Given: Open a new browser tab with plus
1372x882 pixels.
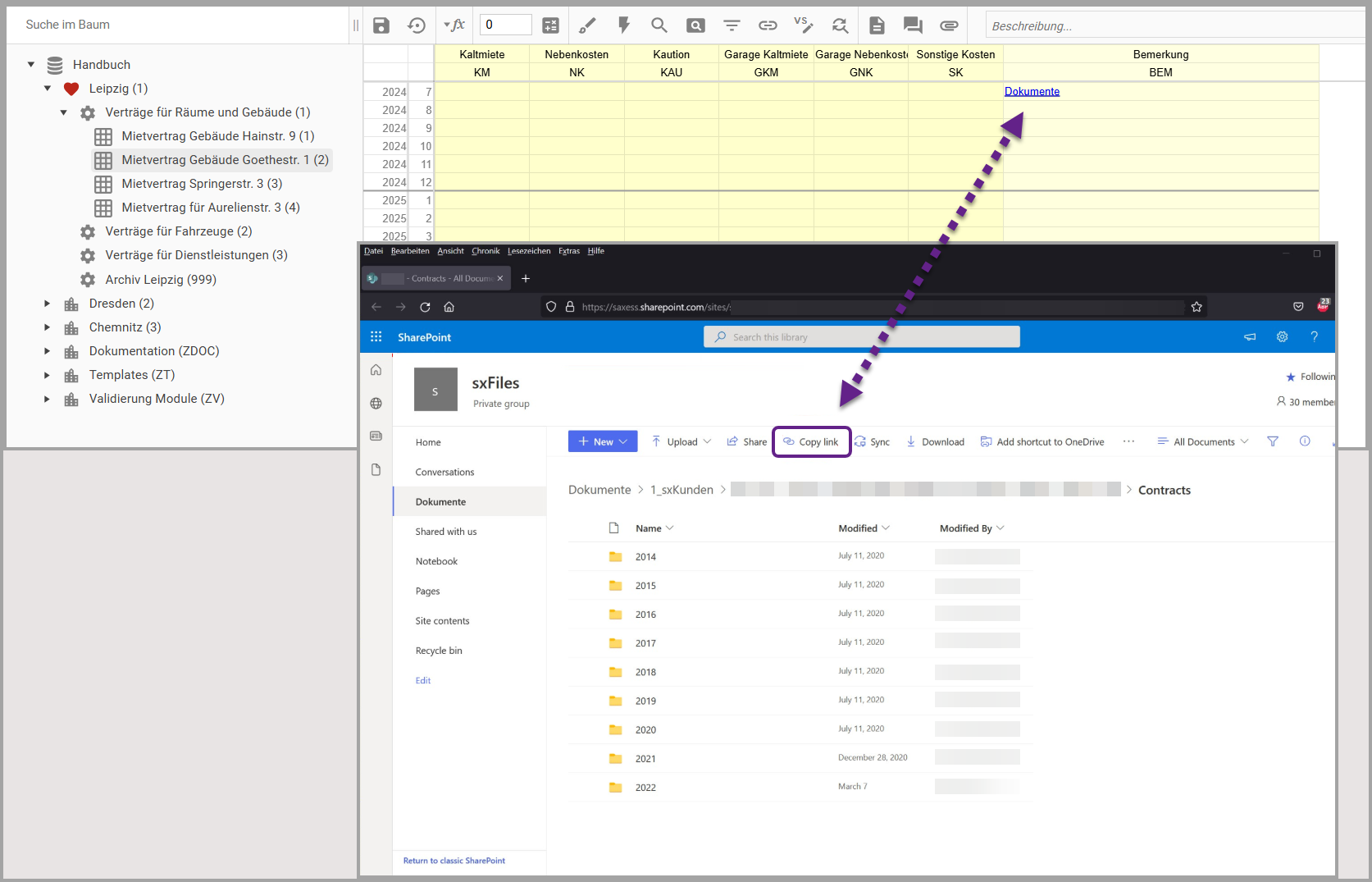Looking at the screenshot, I should tap(526, 278).
